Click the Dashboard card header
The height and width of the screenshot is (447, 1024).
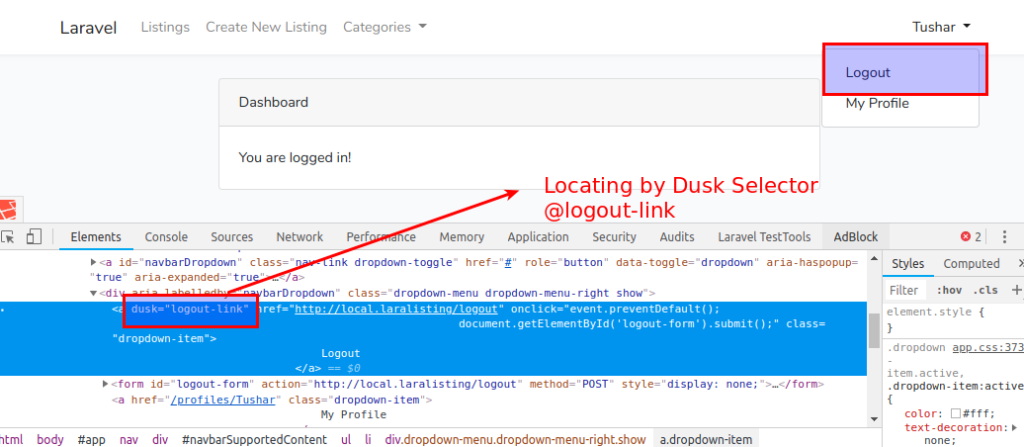click(x=519, y=102)
